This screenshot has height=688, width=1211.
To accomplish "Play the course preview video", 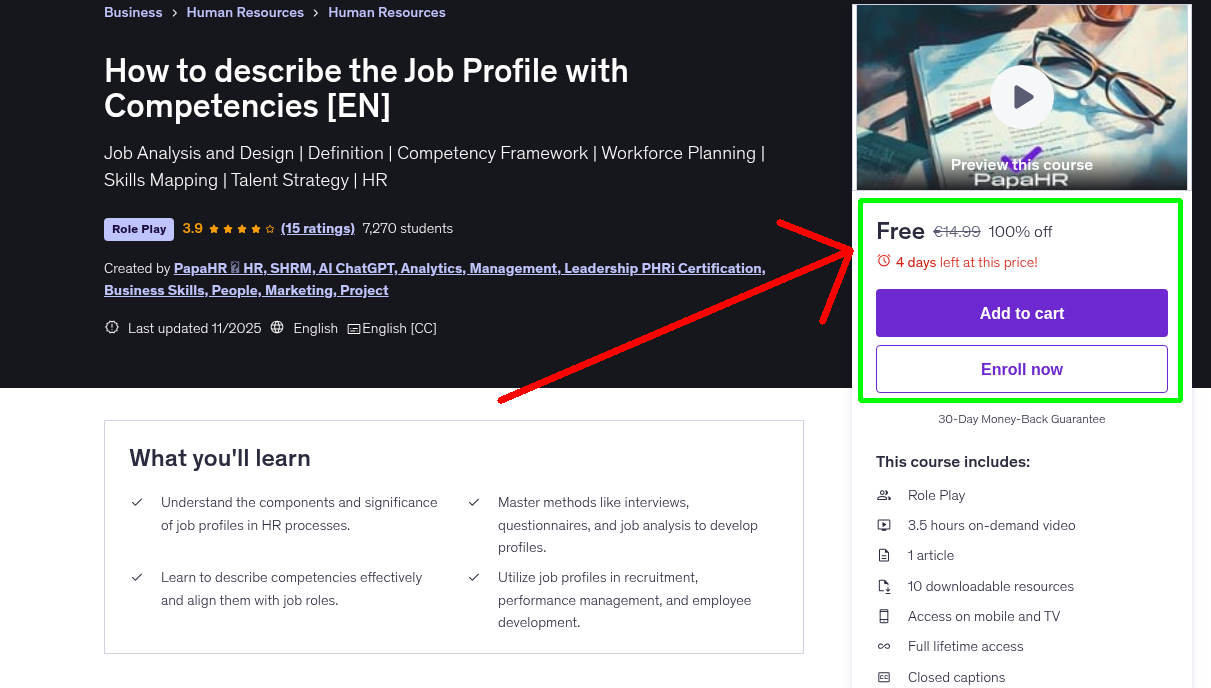I will click(1021, 96).
